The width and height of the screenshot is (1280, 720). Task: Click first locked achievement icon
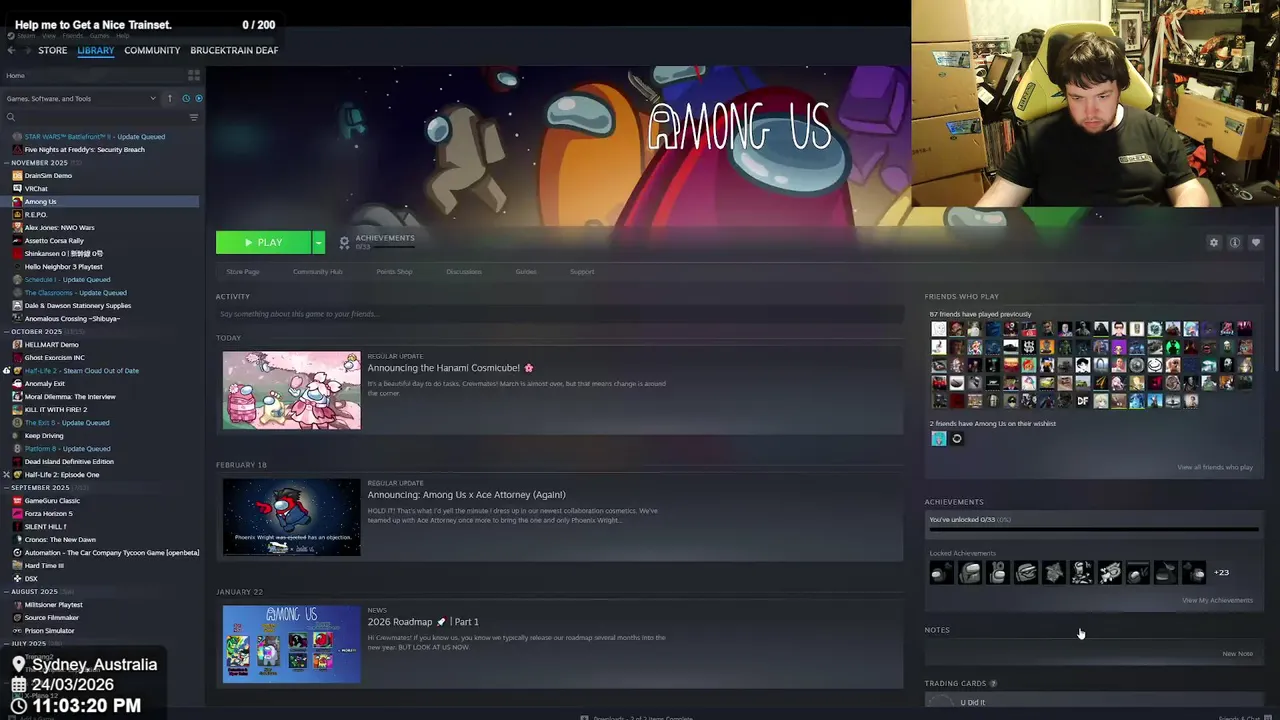[941, 572]
